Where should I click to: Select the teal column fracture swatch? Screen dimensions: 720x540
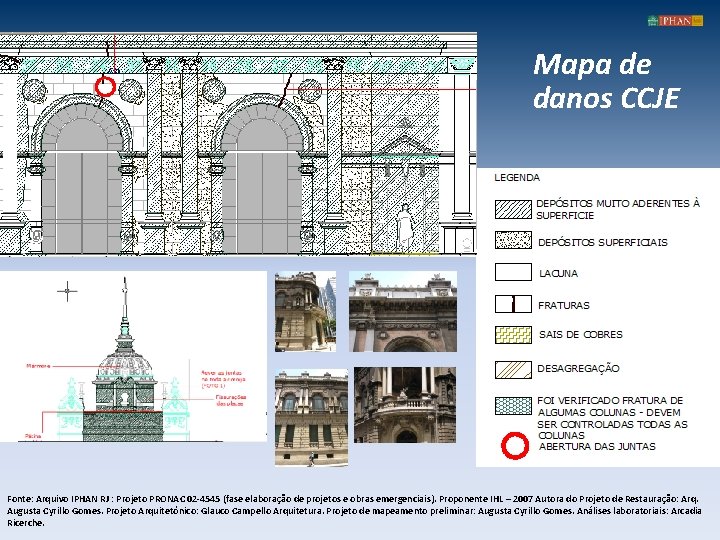pyautogui.click(x=513, y=406)
